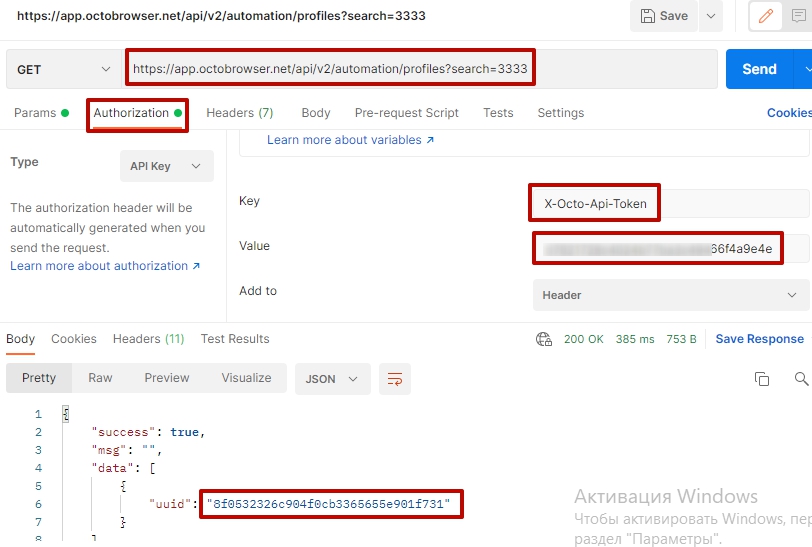Open the Add to Header dropdown
812x547 pixels.
pyautogui.click(x=671, y=295)
